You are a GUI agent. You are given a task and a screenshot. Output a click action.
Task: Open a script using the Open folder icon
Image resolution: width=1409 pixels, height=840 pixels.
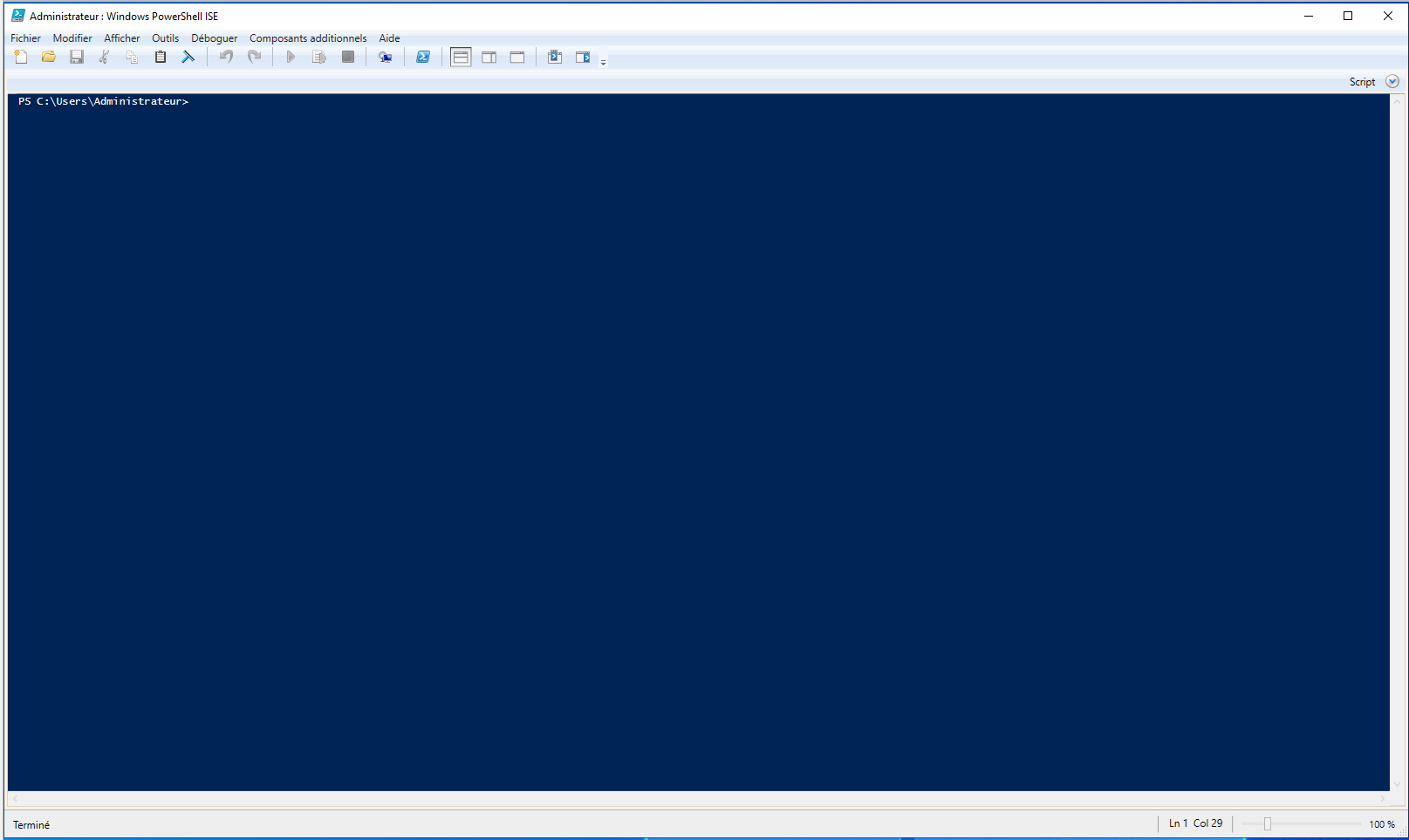[49, 57]
